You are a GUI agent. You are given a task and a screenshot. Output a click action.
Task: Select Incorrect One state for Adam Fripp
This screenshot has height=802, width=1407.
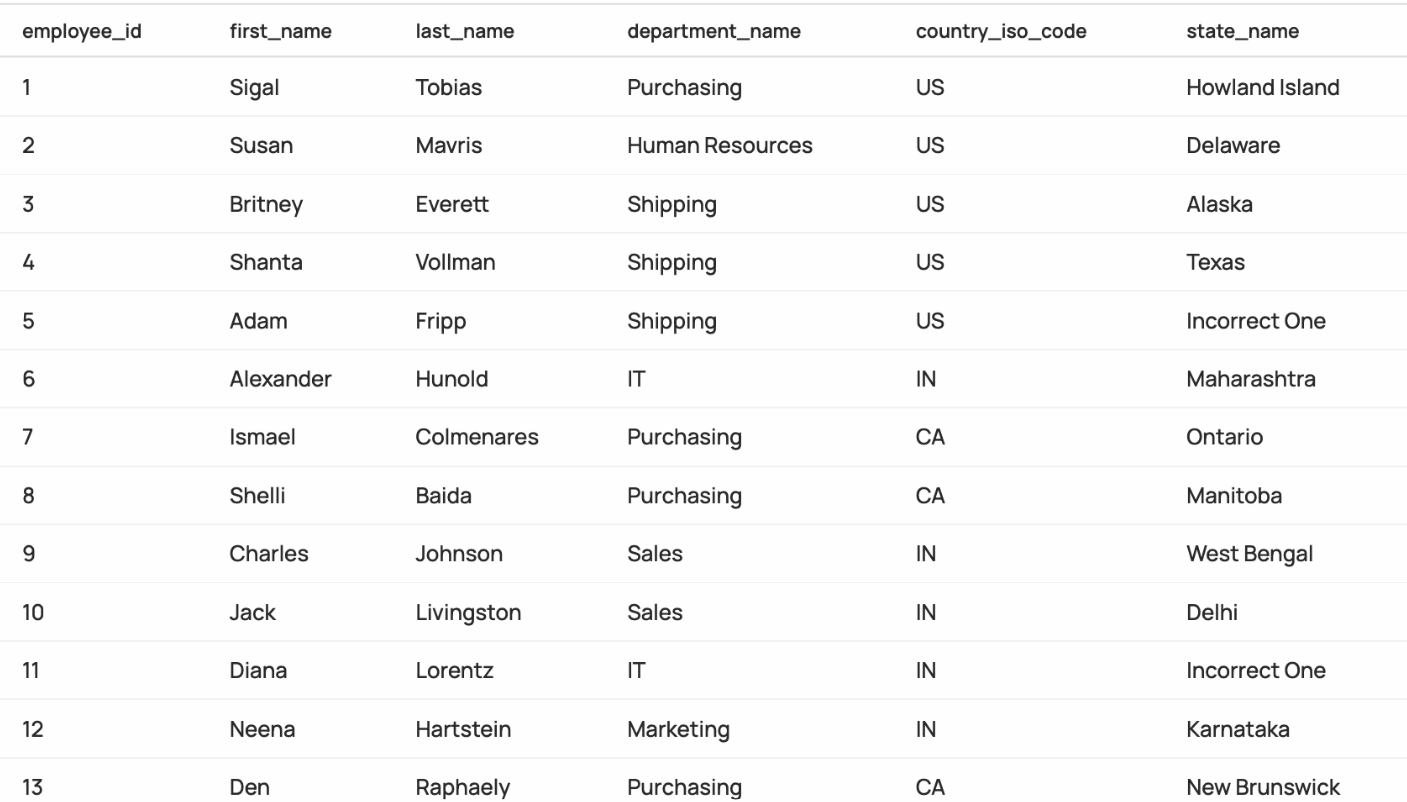(x=1256, y=321)
